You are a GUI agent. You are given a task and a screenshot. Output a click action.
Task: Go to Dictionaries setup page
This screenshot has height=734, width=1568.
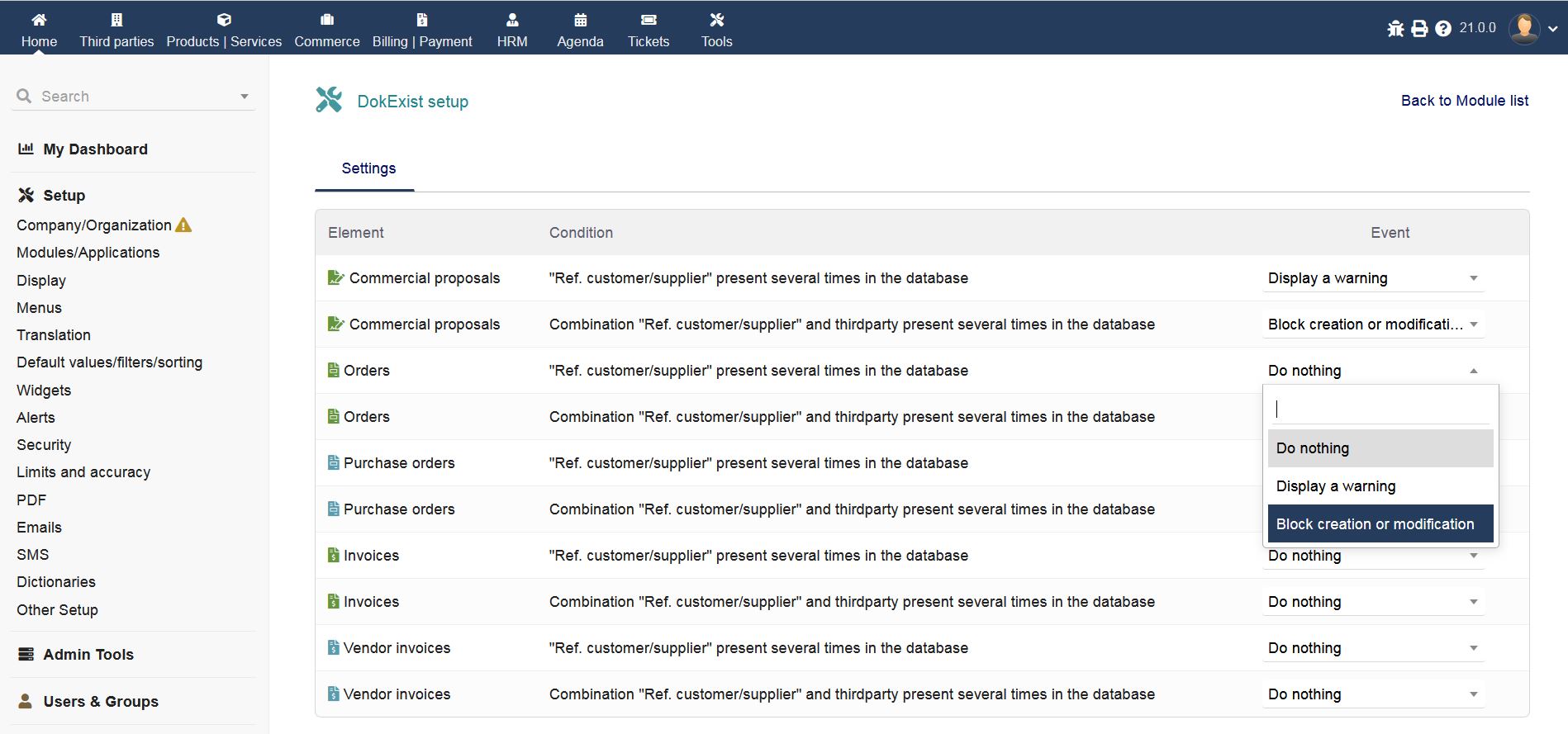pos(56,582)
